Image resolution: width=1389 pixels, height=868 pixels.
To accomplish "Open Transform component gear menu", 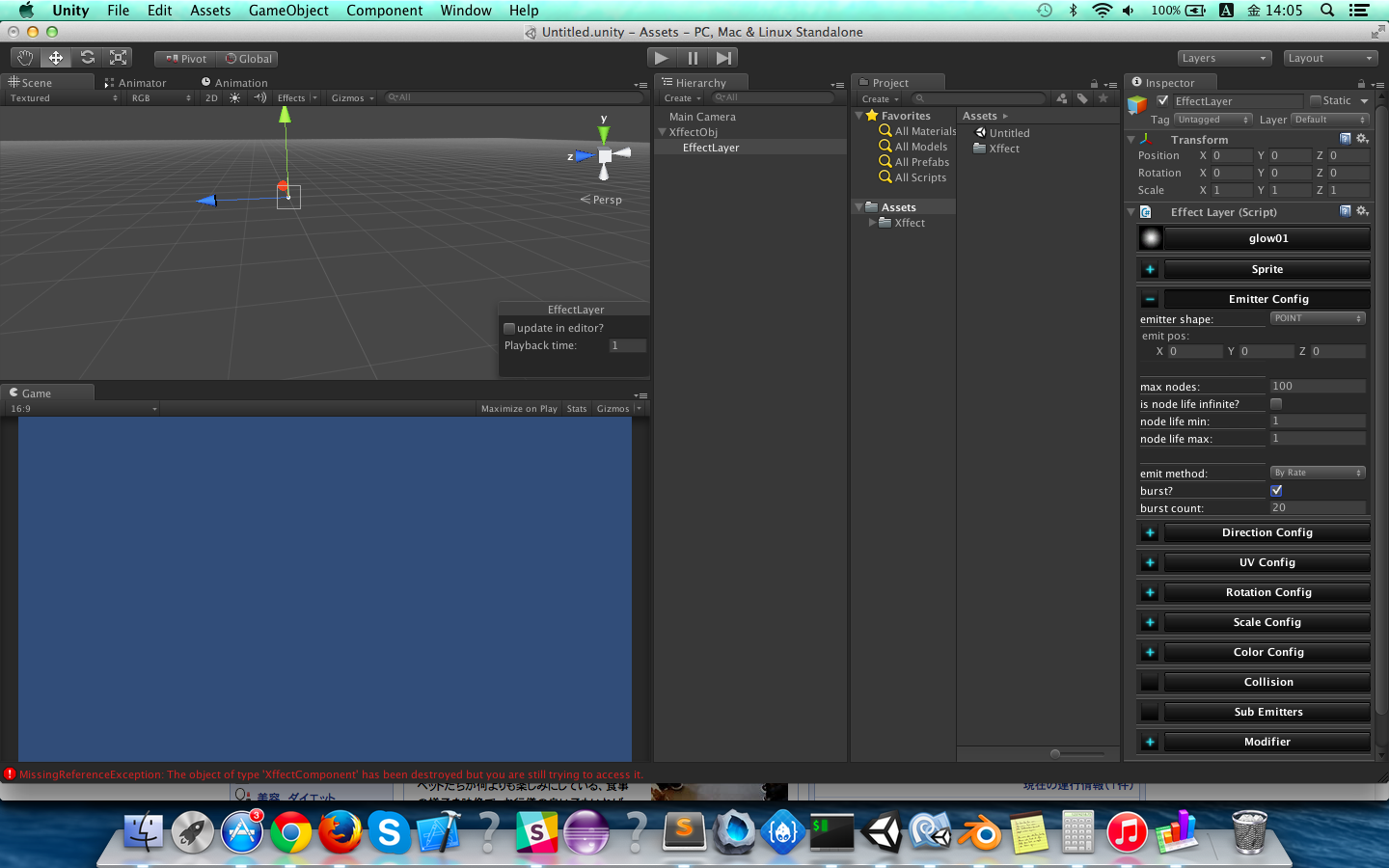I will (1362, 139).
